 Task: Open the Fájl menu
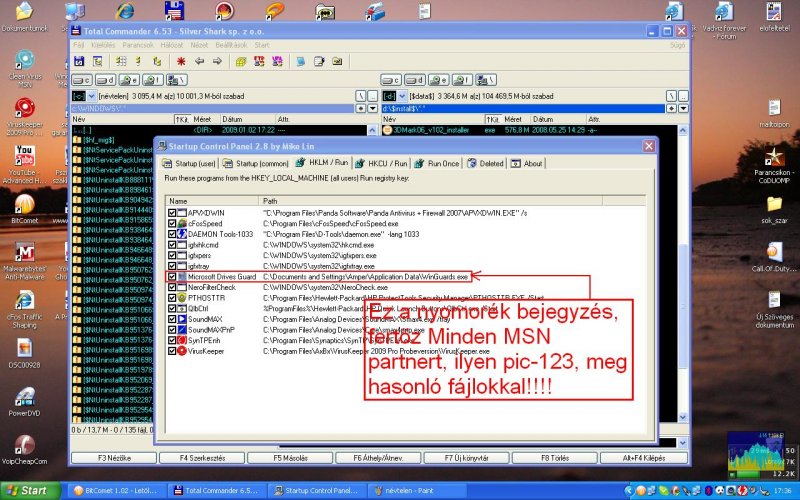(79, 45)
